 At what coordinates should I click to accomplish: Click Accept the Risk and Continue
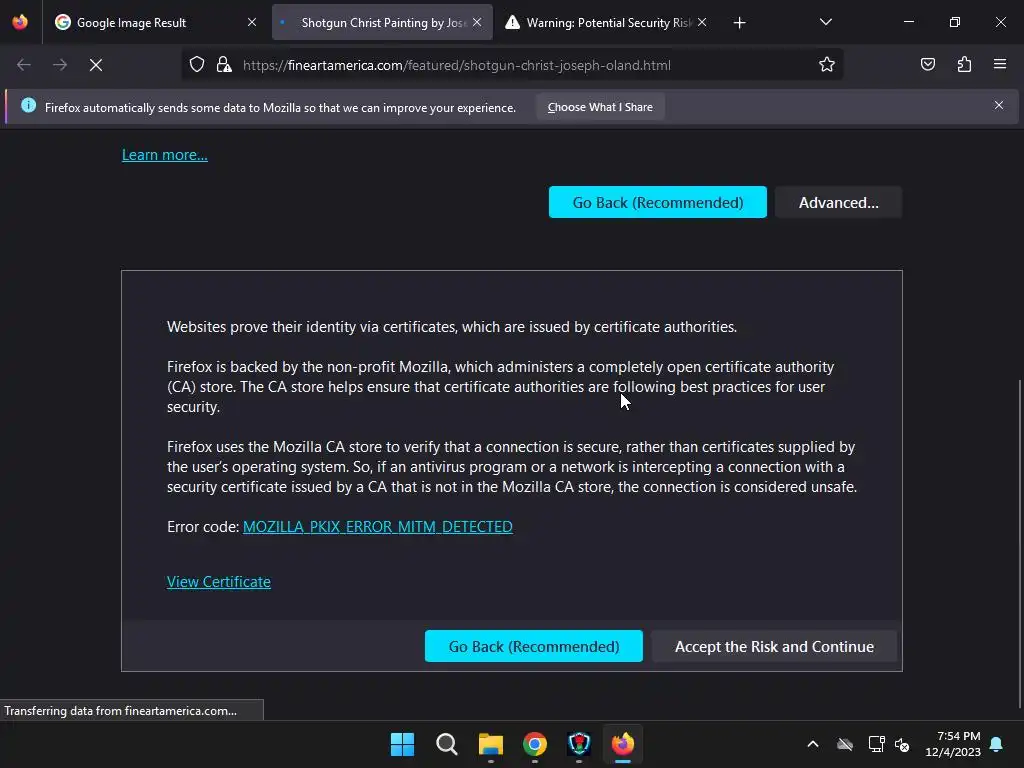[x=774, y=646]
